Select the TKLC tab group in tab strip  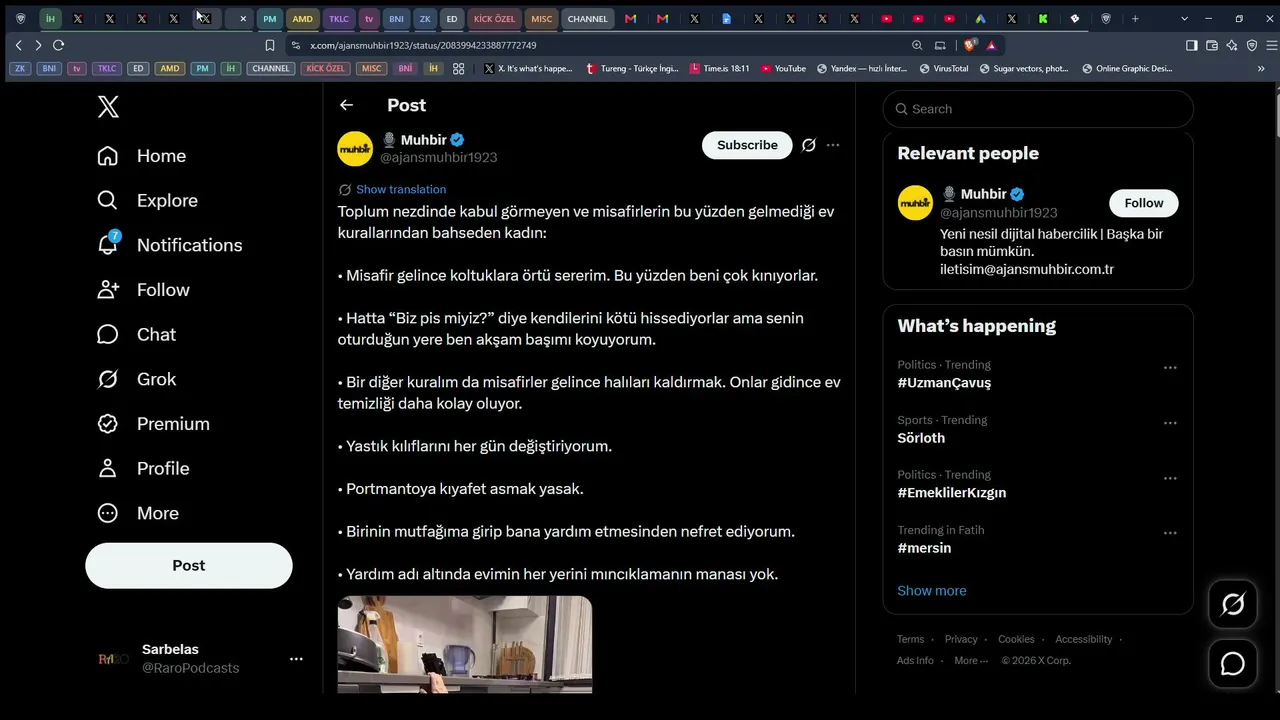[339, 19]
